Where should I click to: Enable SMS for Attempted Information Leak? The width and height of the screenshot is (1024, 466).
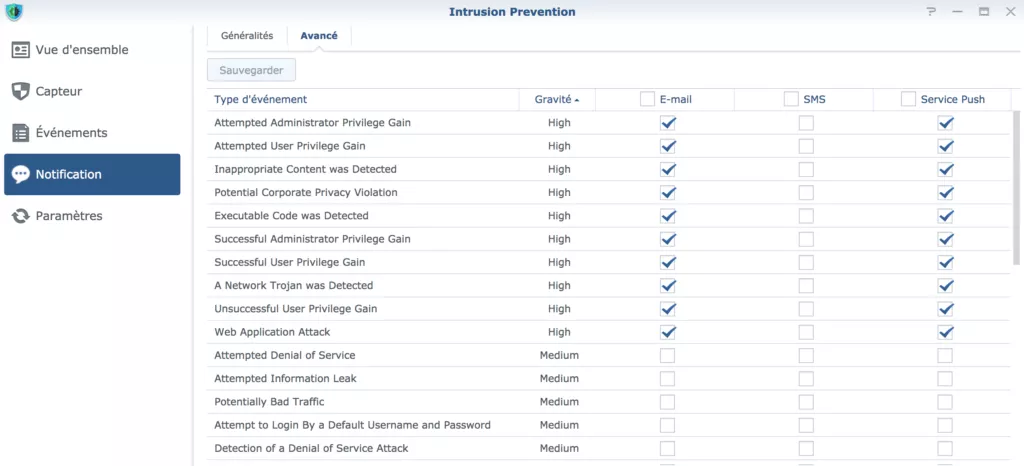pyautogui.click(x=807, y=379)
